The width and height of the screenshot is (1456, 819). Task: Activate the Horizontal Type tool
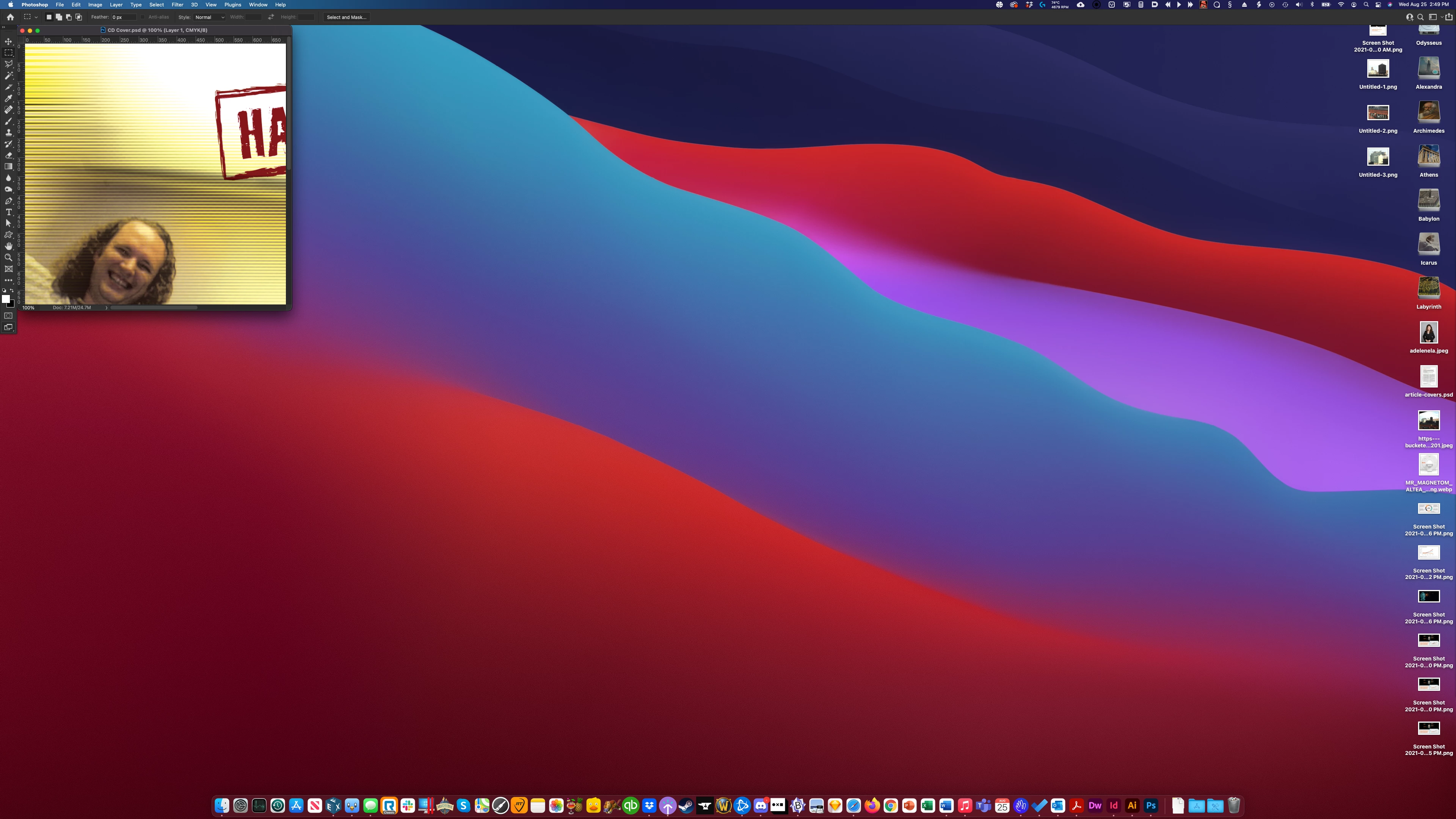[8, 212]
